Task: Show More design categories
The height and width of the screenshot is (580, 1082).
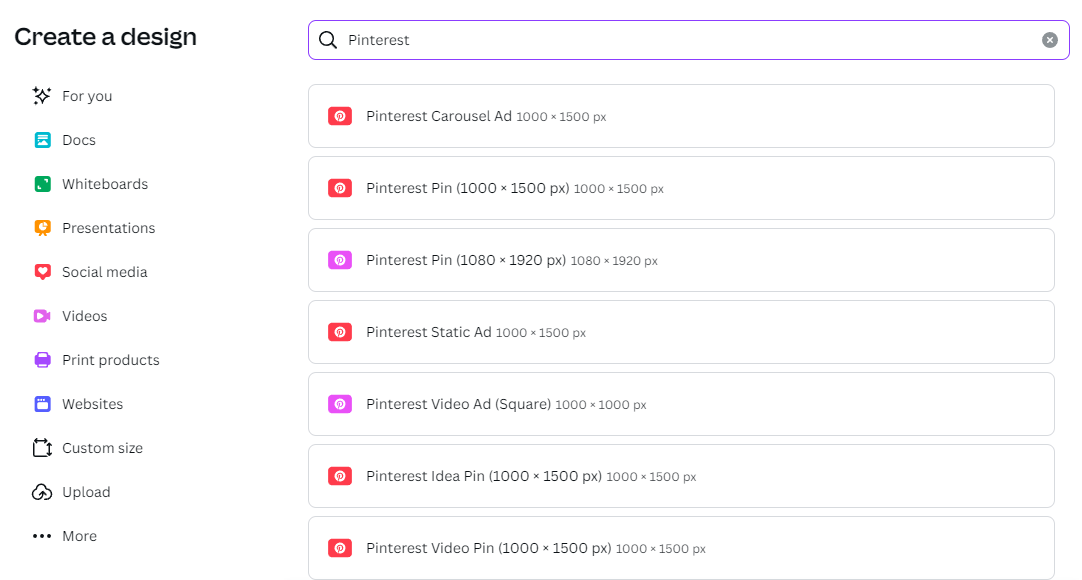Action: click(x=79, y=536)
